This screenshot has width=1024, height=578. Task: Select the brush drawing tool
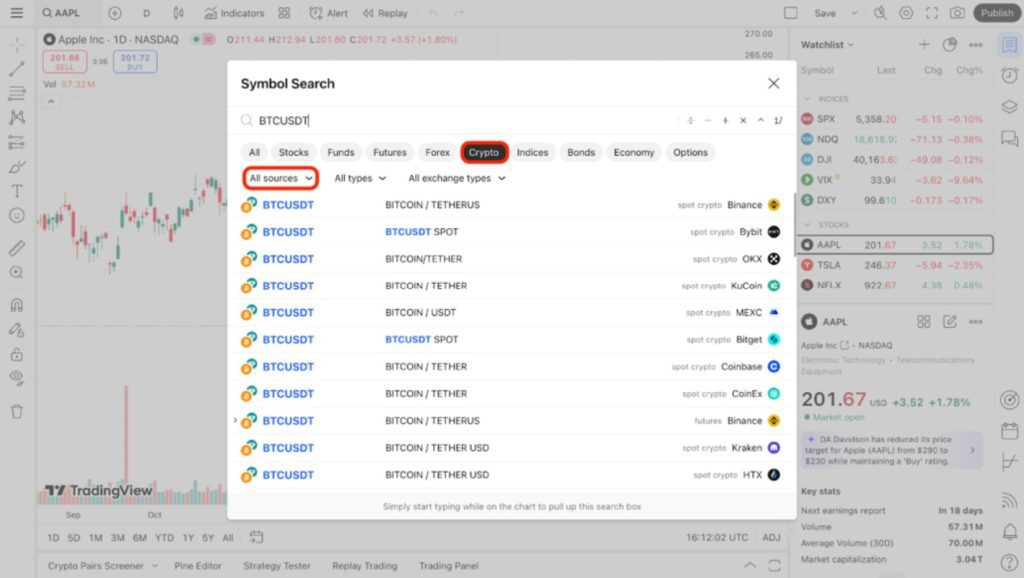tap(17, 167)
